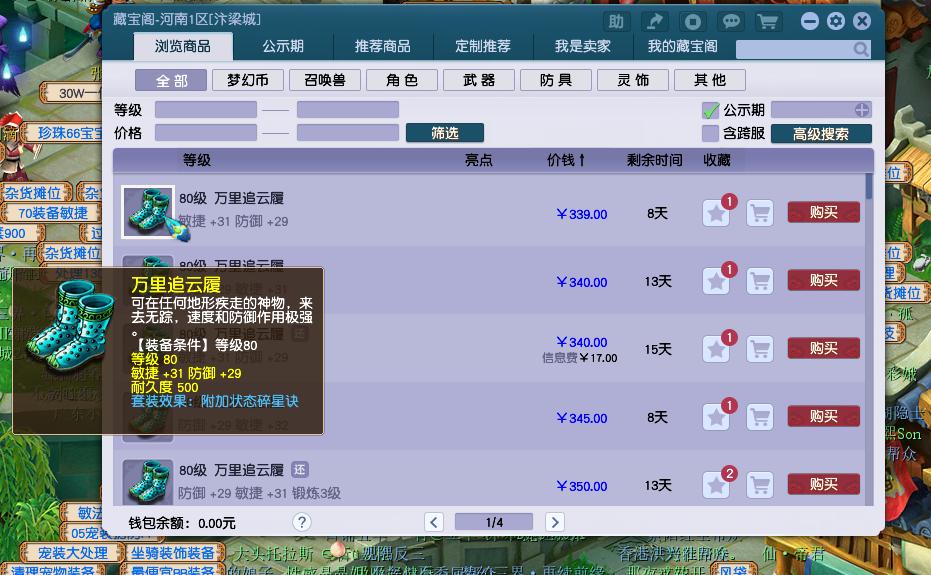Go to next page arrow
This screenshot has height=575, width=931.
pos(555,522)
